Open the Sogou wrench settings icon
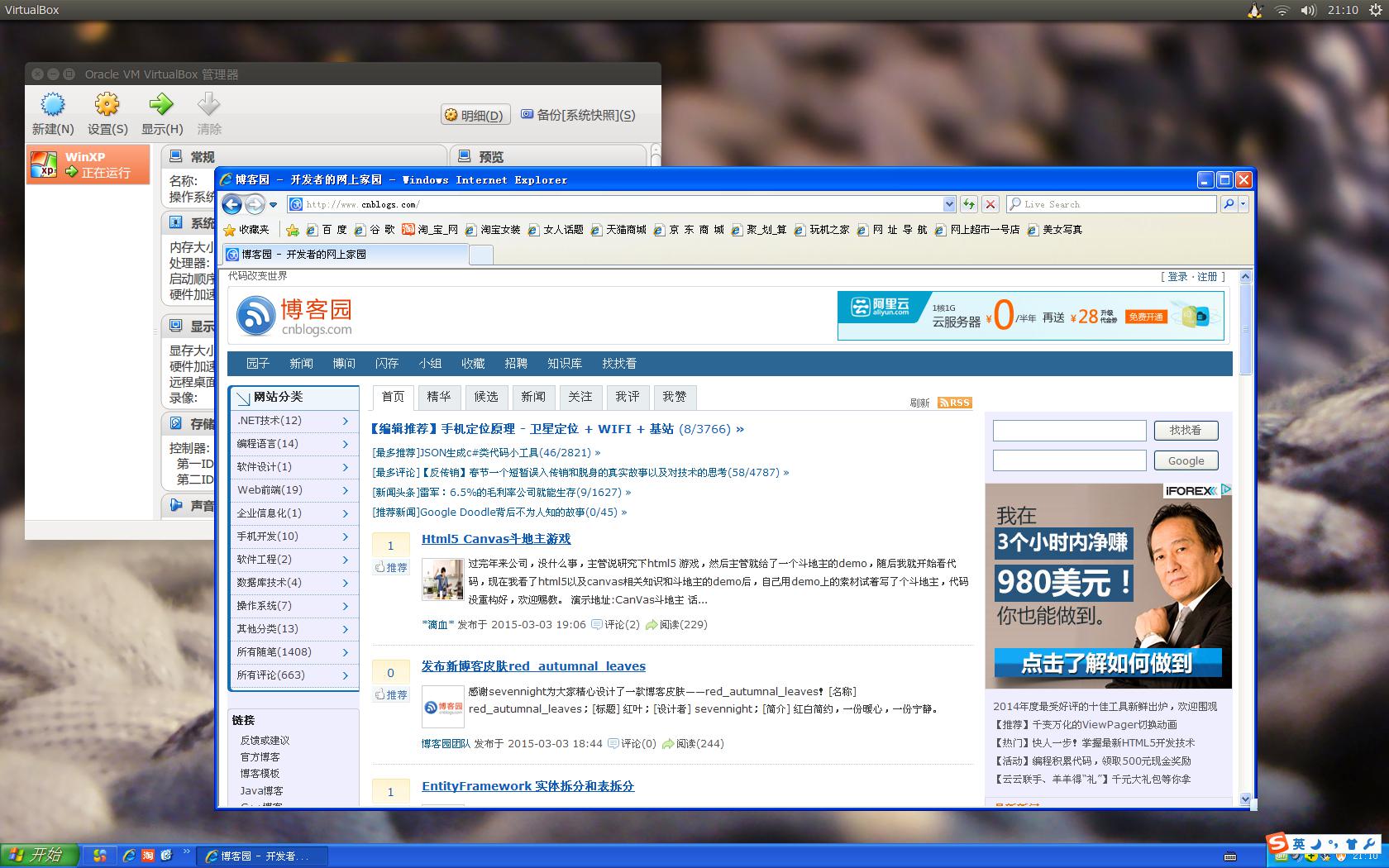Screen dimensions: 1389x868 1370,843
